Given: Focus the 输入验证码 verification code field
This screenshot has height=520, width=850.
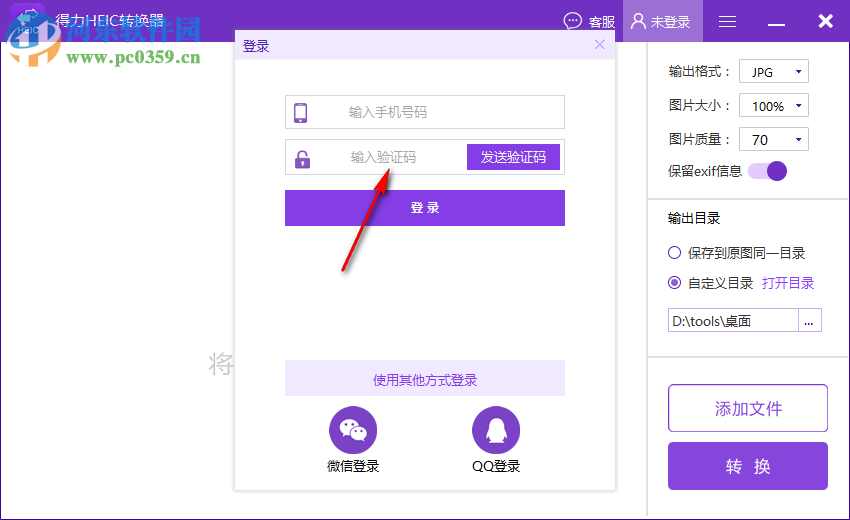Looking at the screenshot, I should point(383,157).
